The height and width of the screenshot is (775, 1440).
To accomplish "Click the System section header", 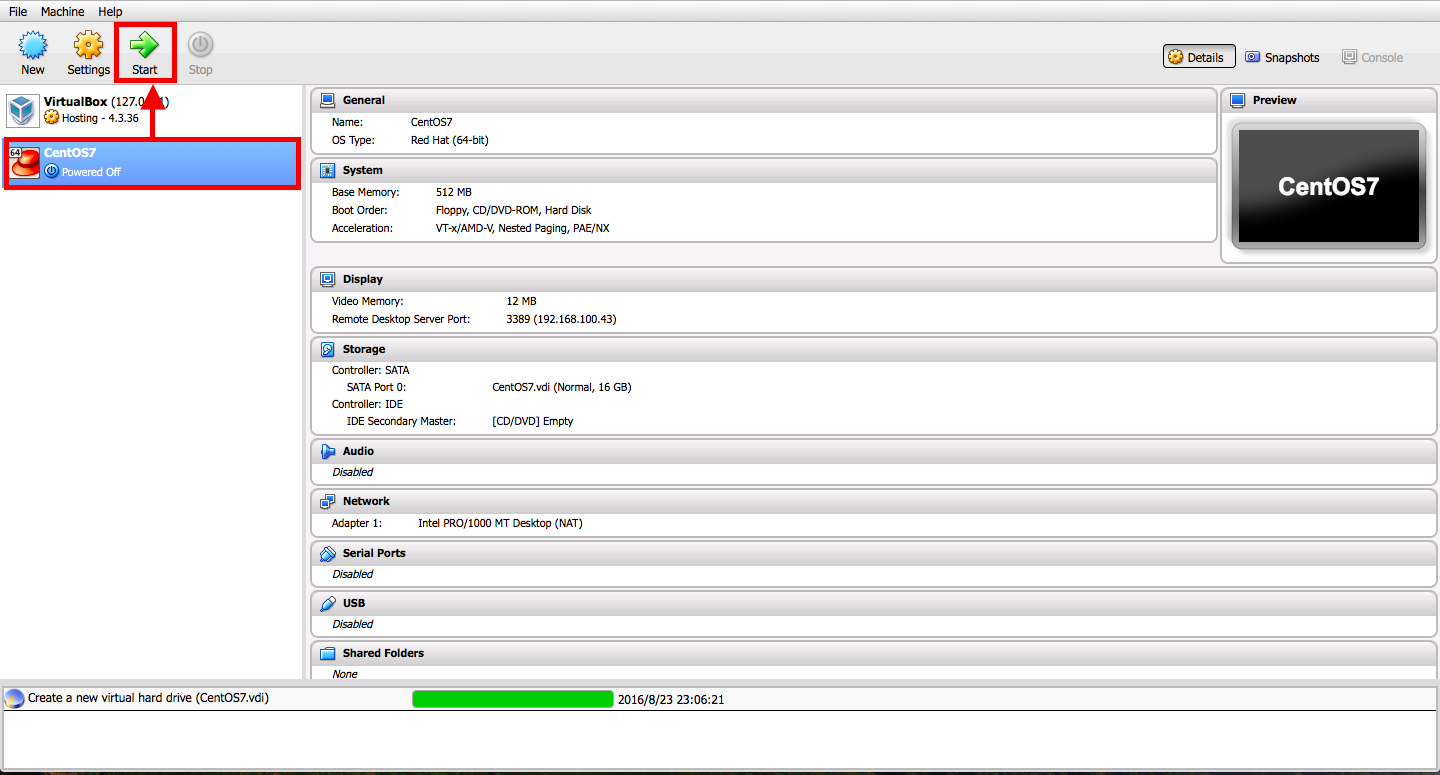I will 764,170.
